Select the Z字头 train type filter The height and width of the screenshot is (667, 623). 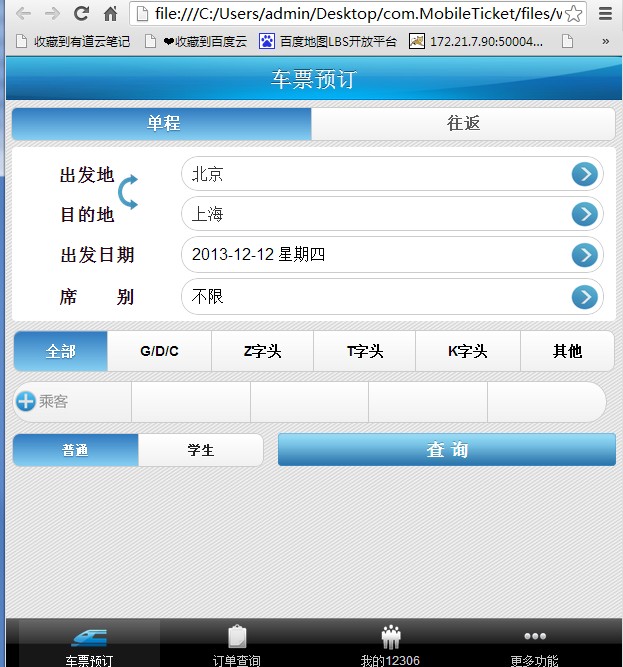tap(262, 351)
